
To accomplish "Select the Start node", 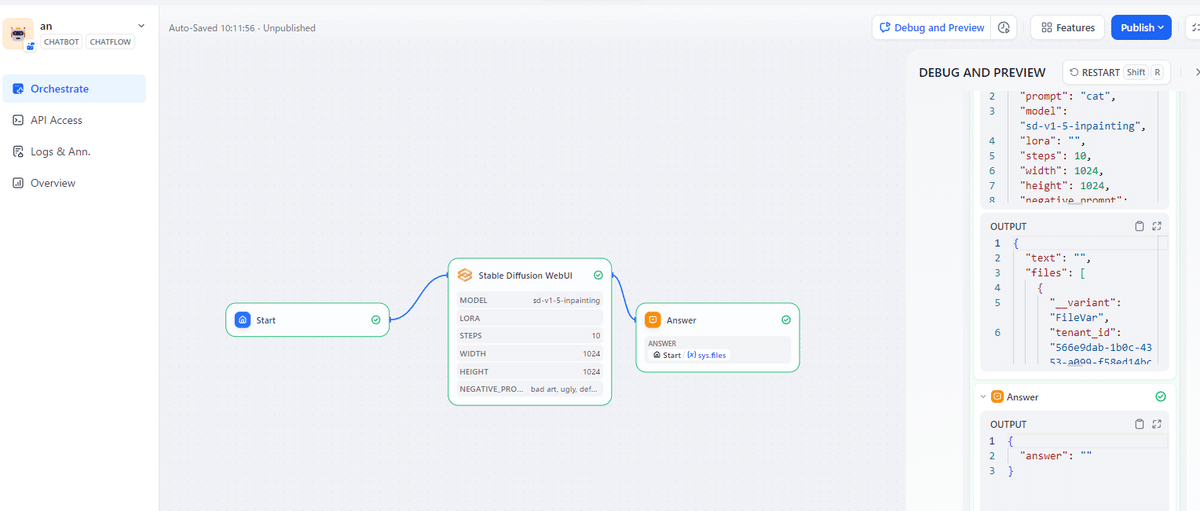I will coord(308,320).
